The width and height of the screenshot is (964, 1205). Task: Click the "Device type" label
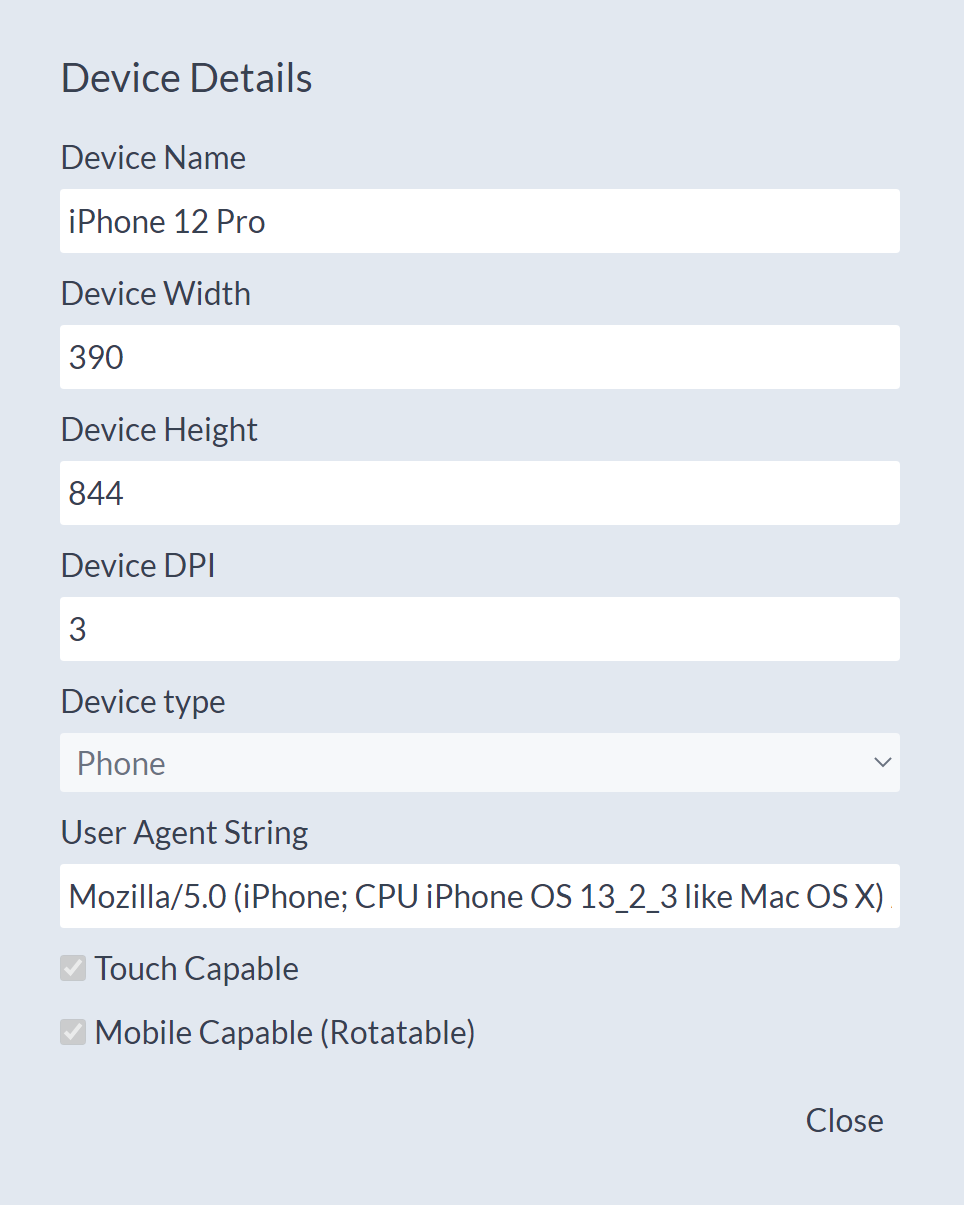coord(143,702)
